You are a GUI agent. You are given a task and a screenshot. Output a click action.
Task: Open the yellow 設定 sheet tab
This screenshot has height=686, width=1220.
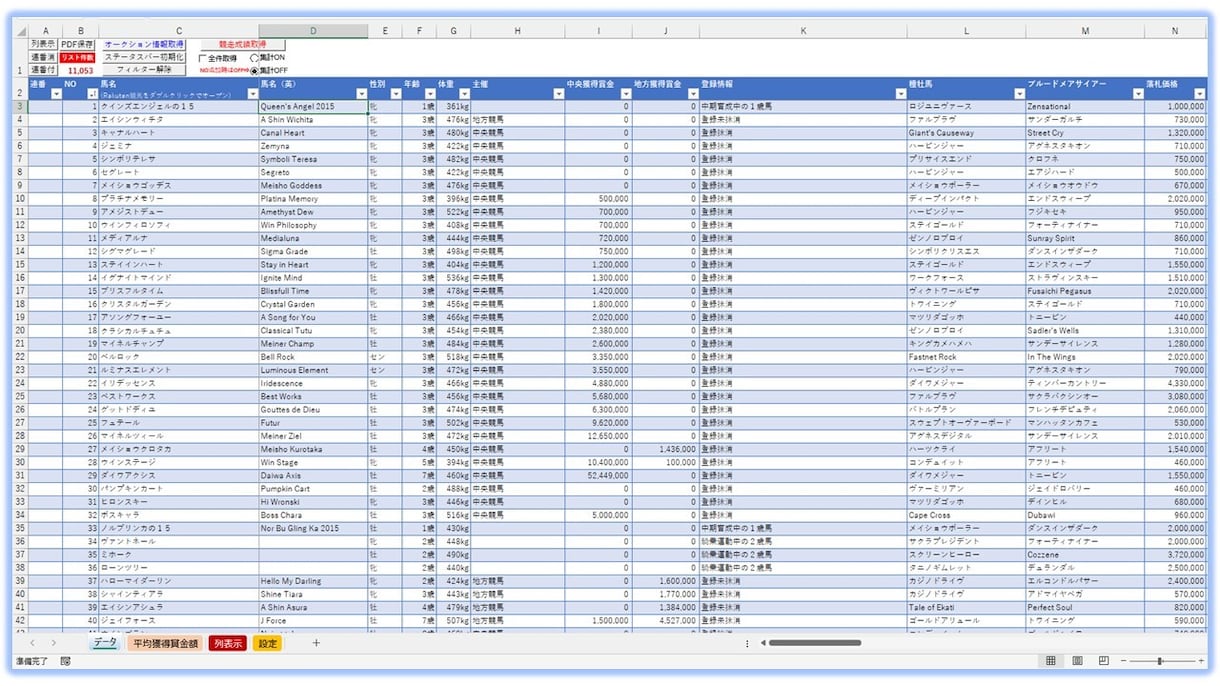[267, 643]
